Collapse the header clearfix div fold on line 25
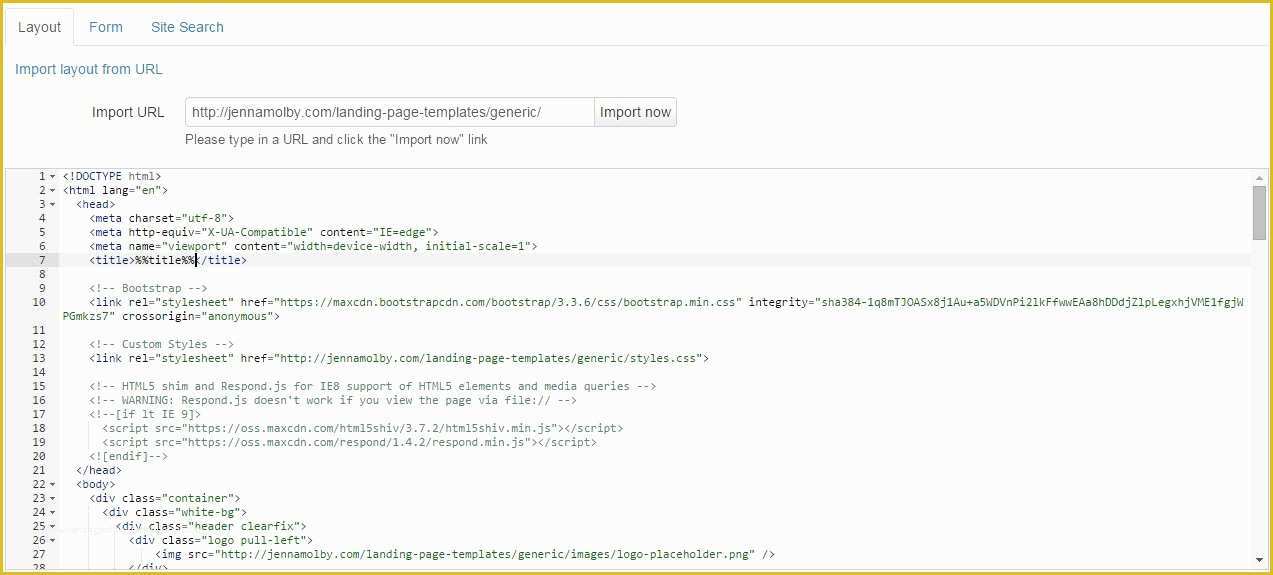 (53, 527)
